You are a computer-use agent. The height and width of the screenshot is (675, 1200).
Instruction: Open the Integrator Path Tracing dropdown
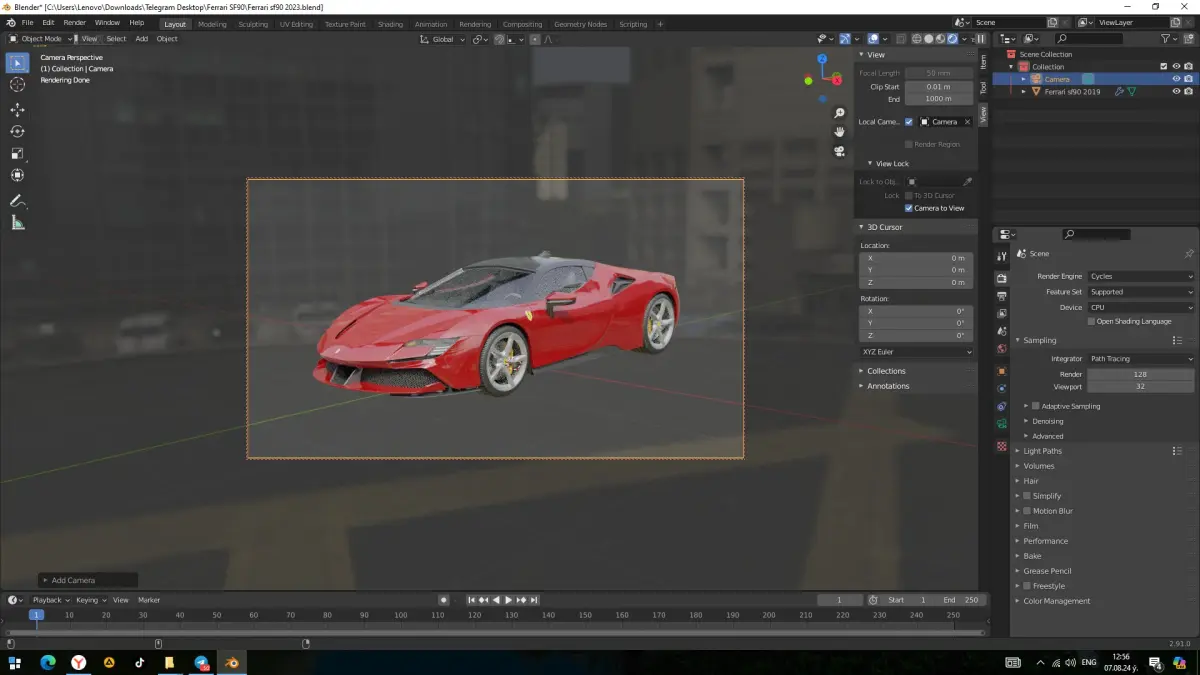(1141, 358)
